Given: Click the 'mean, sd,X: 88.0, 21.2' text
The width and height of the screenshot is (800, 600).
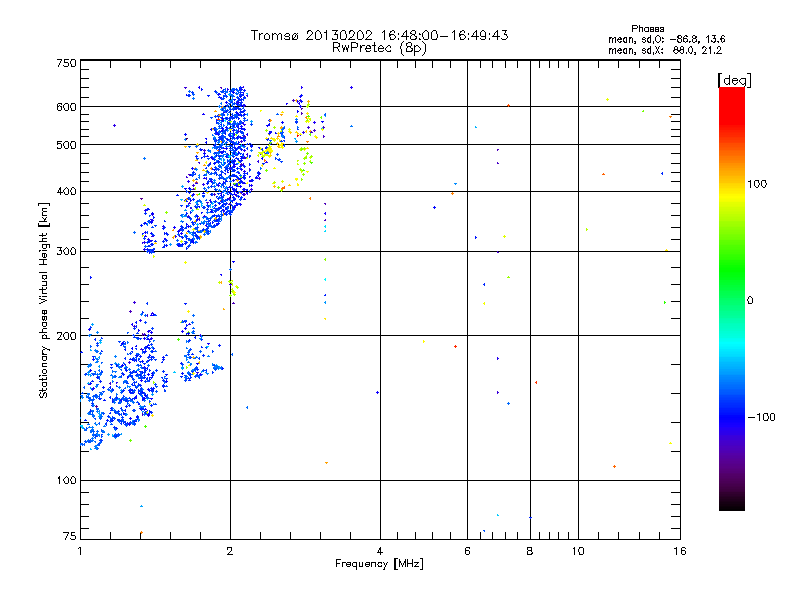Looking at the screenshot, I should click(x=665, y=50).
